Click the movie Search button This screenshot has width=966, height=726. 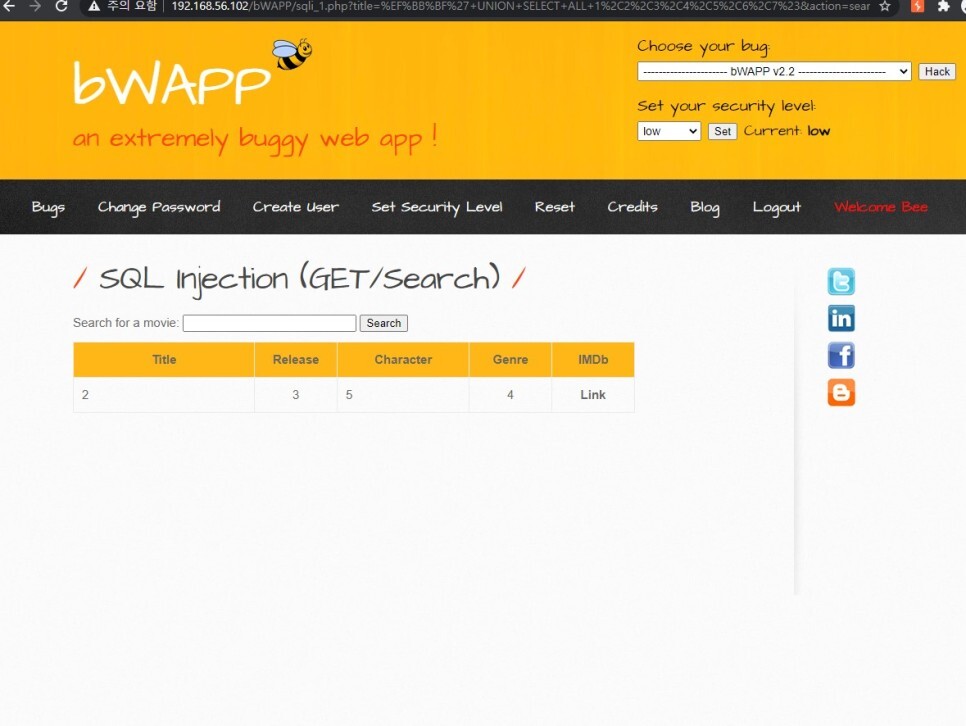384,323
